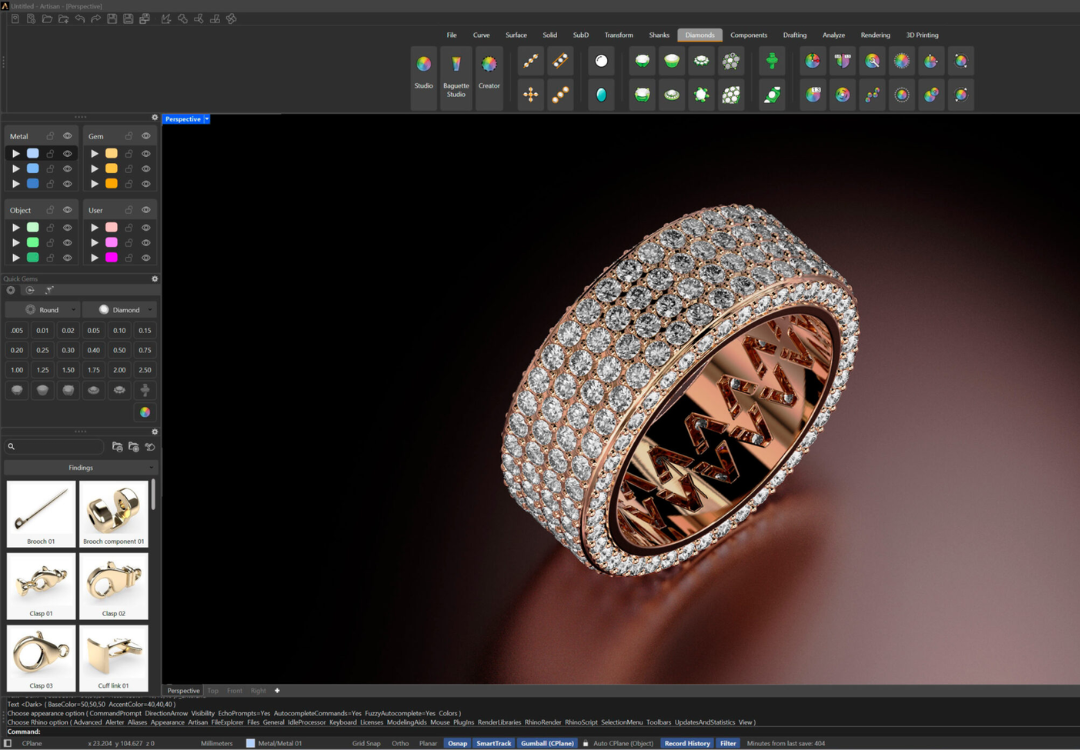The image size is (1080, 750).
Task: Open layer panel settings gear
Action: tap(155, 117)
